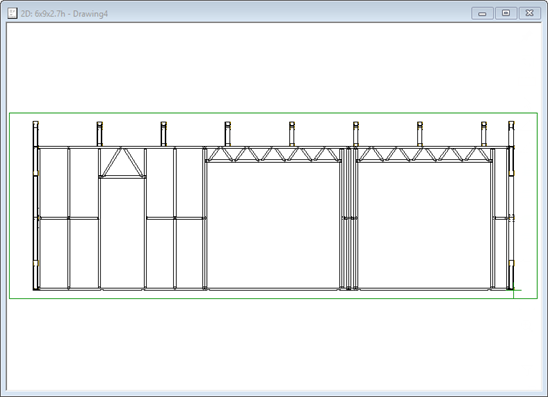Select the leftmost rafter stub above the wall
Screen dimensions: 548x397
pyautogui.click(x=36, y=133)
